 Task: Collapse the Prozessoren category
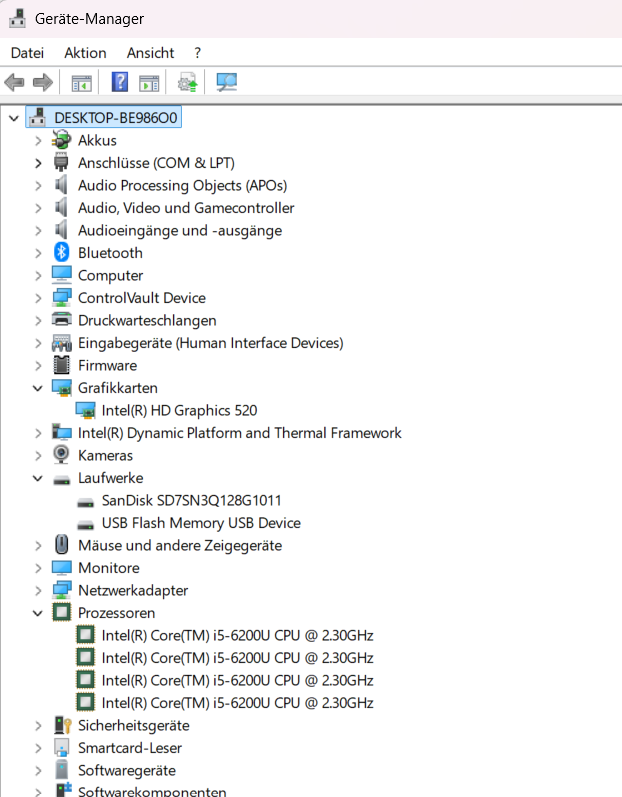pyautogui.click(x=38, y=613)
